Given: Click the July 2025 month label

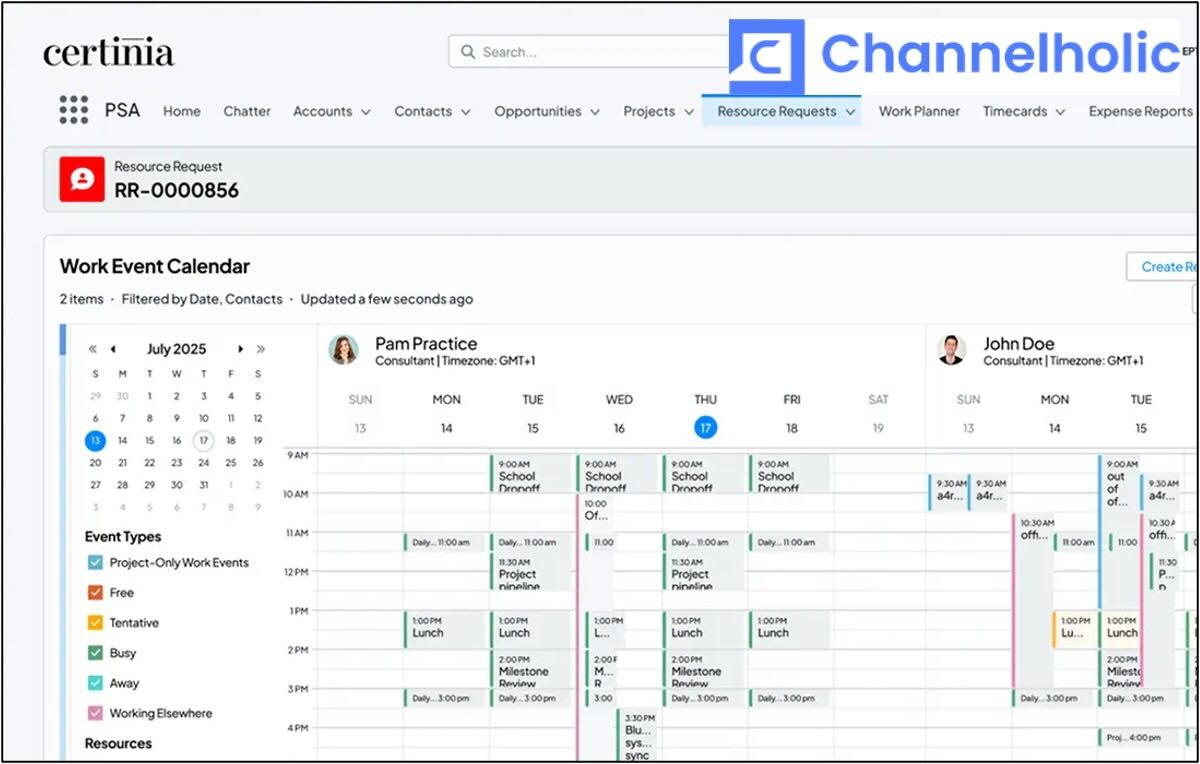Looking at the screenshot, I should point(176,349).
